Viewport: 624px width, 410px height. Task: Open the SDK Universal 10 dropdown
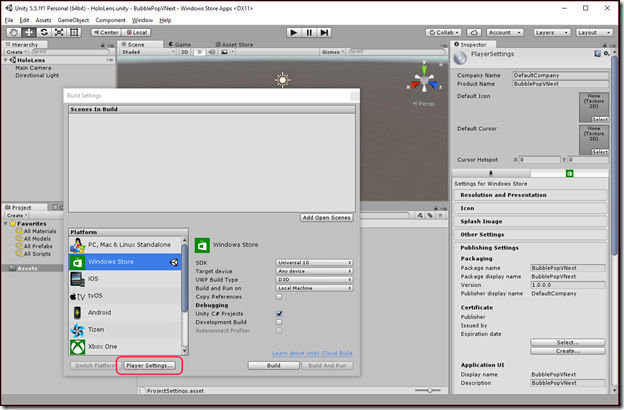(314, 263)
